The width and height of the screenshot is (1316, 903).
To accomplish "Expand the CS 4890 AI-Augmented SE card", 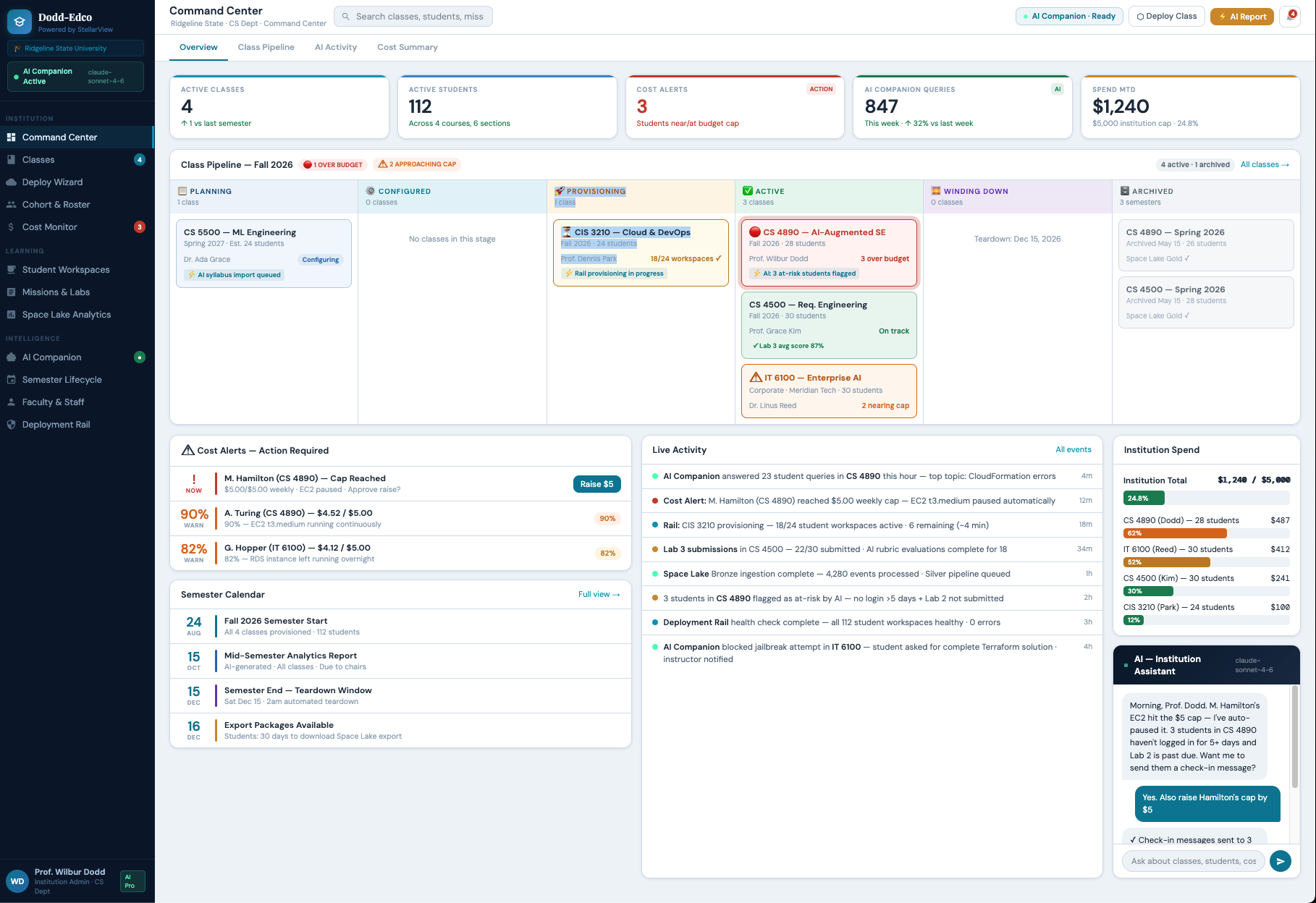I will click(x=829, y=252).
